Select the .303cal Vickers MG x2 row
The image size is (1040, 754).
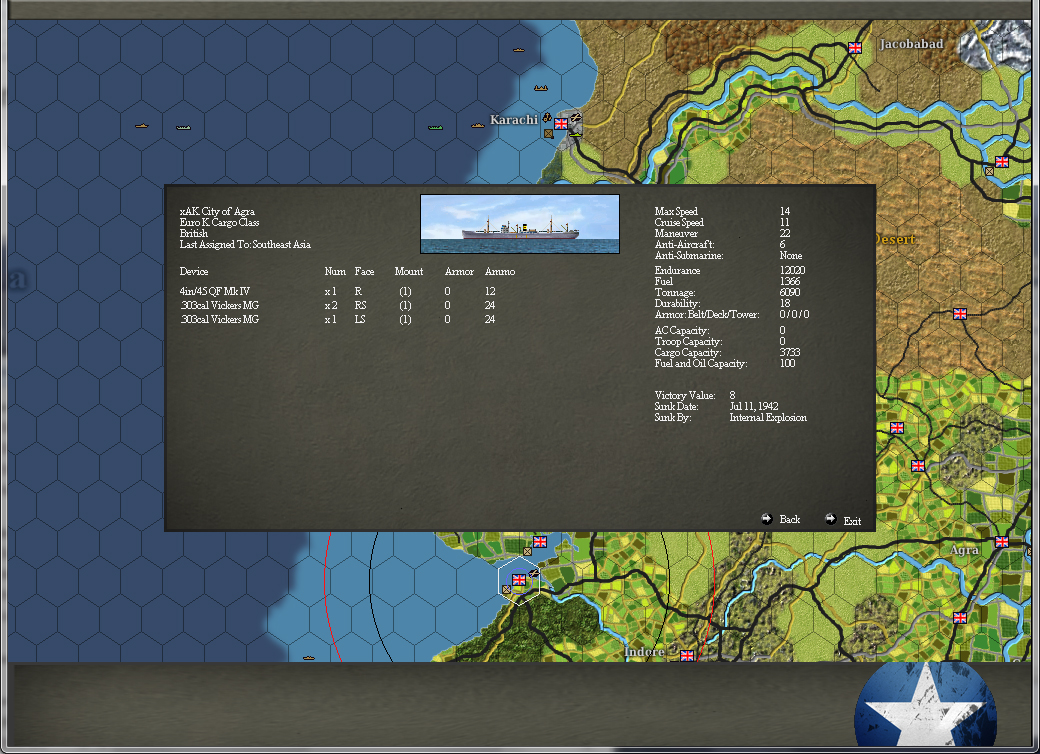(x=338, y=305)
